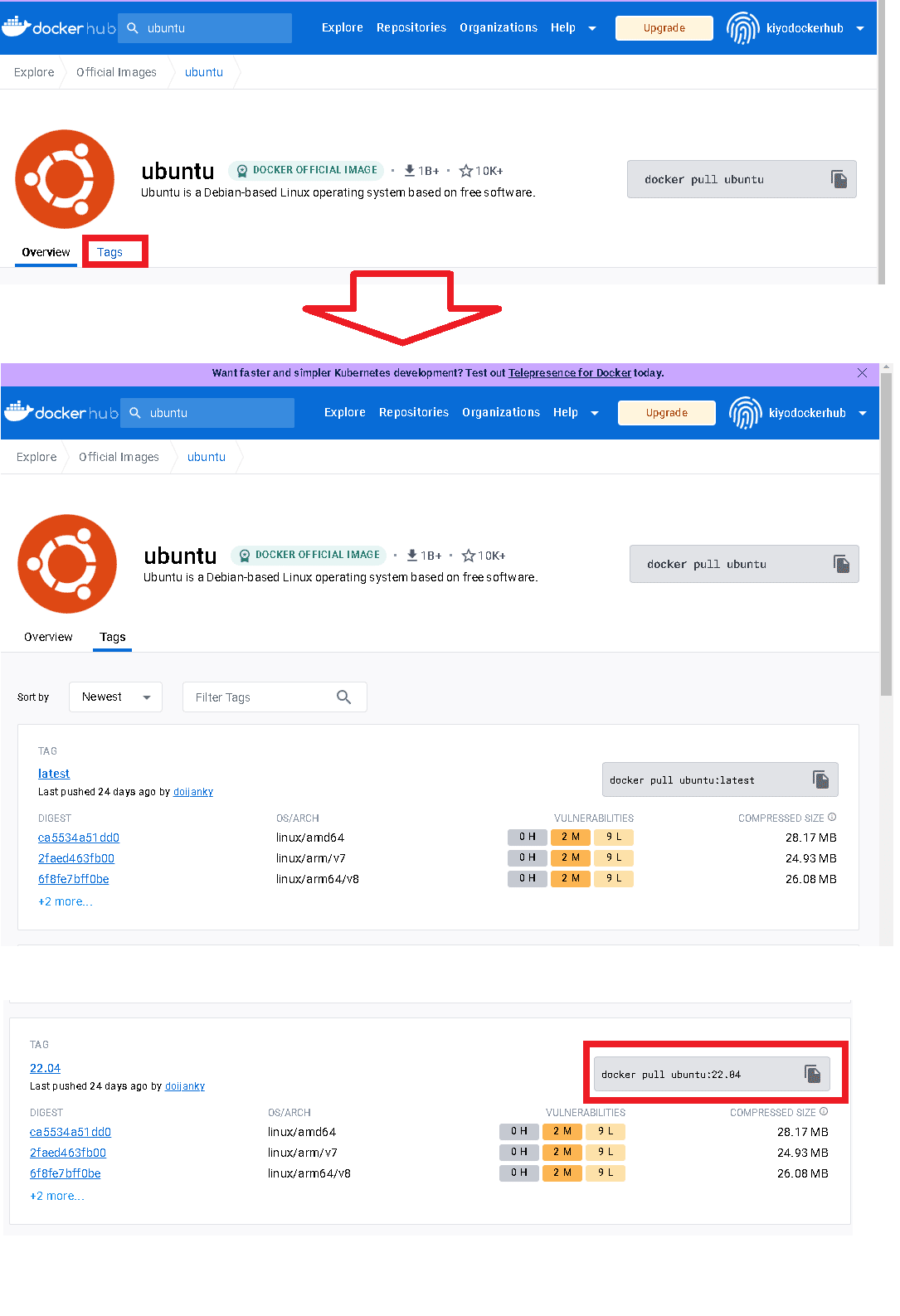
Task: Expand '+2 more...' under the latest tag
Action: (66, 901)
